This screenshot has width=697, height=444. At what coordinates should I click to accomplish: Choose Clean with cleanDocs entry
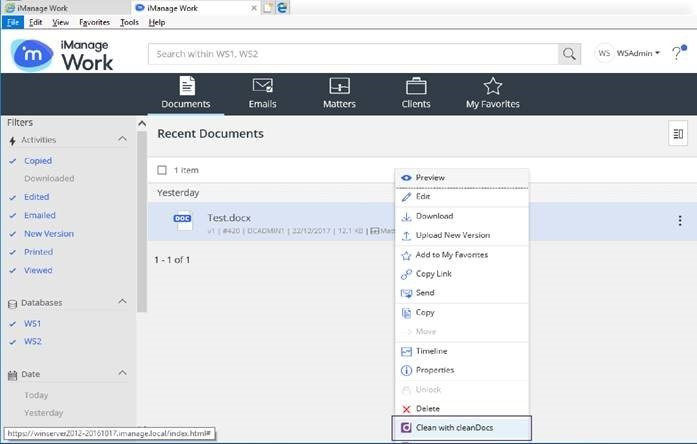point(461,428)
